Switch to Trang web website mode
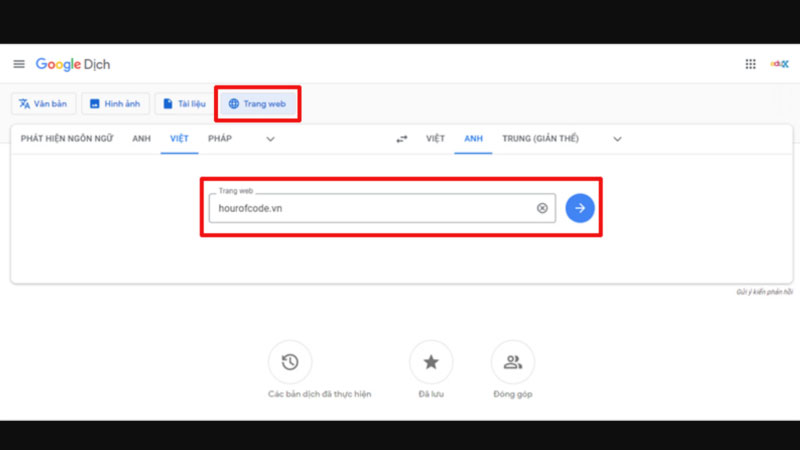 (259, 104)
